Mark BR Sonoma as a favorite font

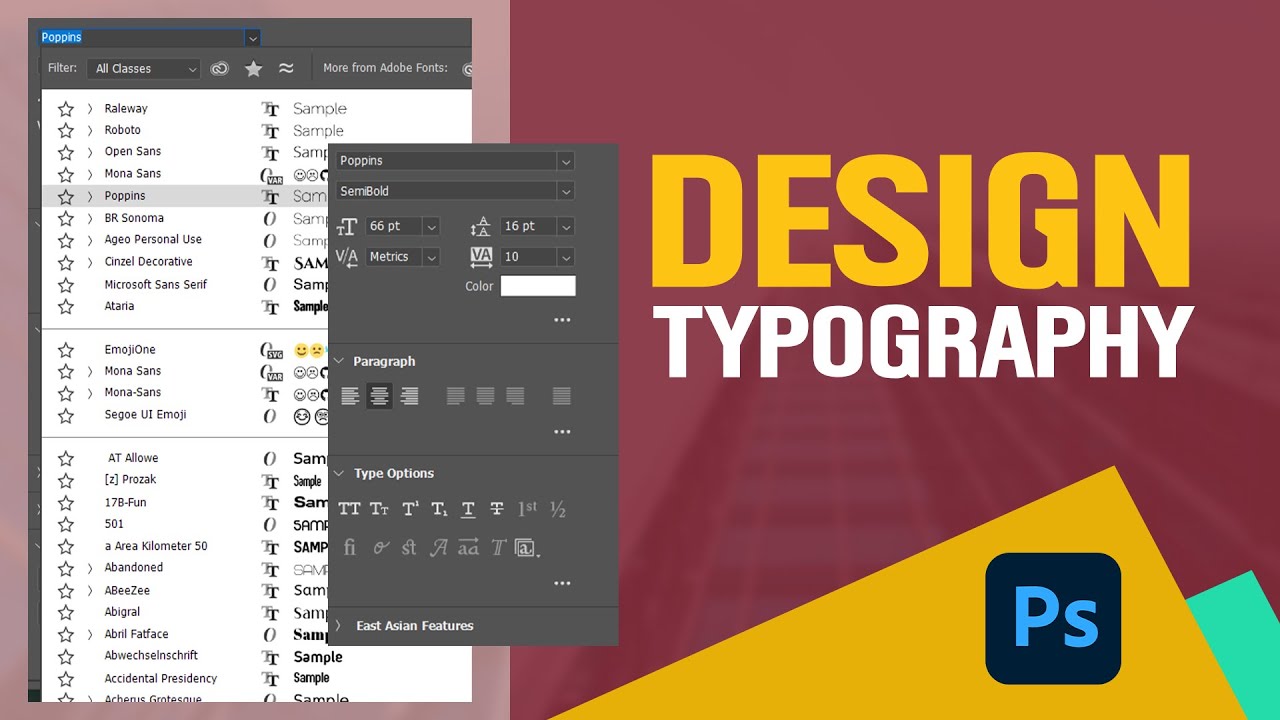(x=66, y=219)
